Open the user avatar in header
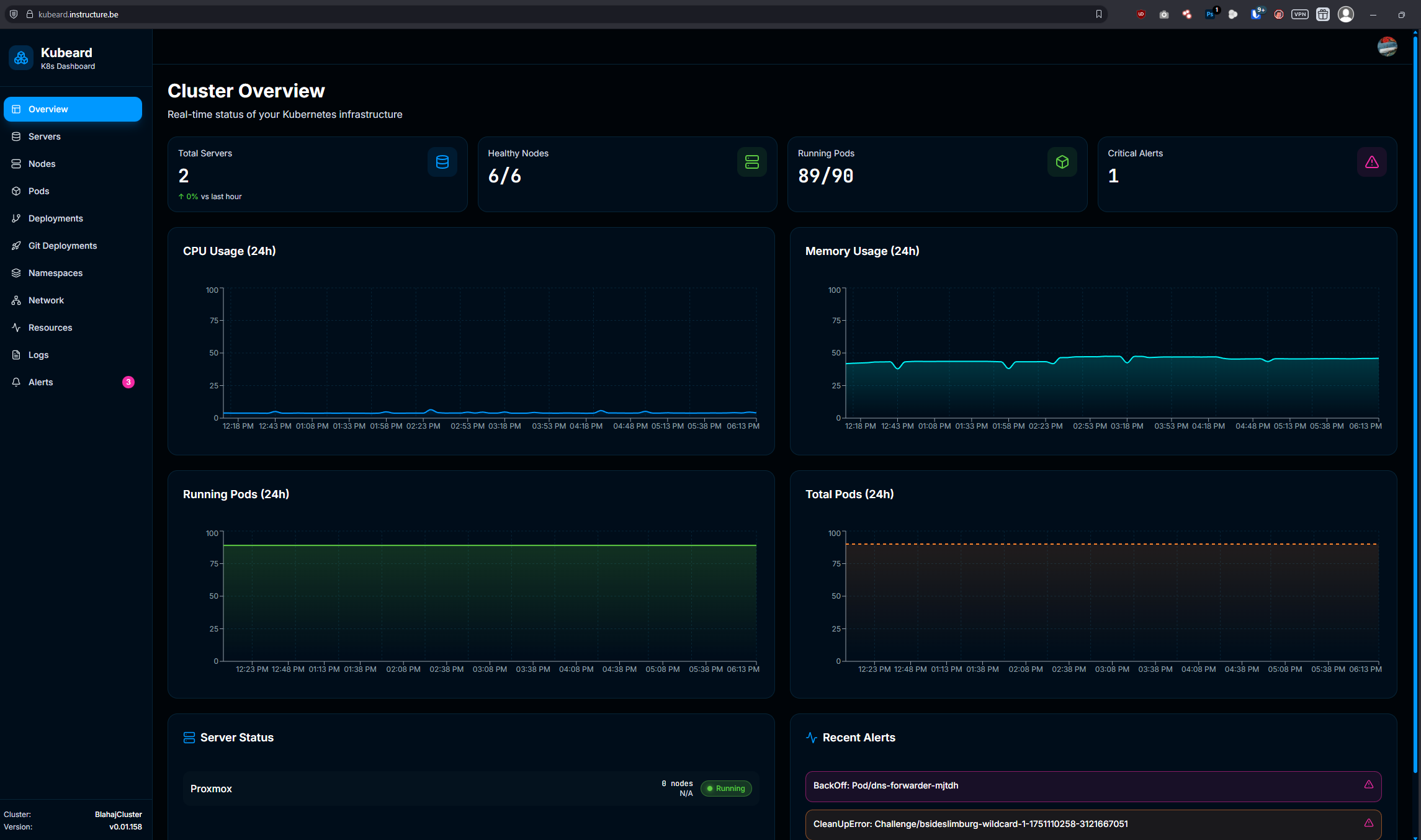The height and width of the screenshot is (840, 1421). tap(1387, 47)
